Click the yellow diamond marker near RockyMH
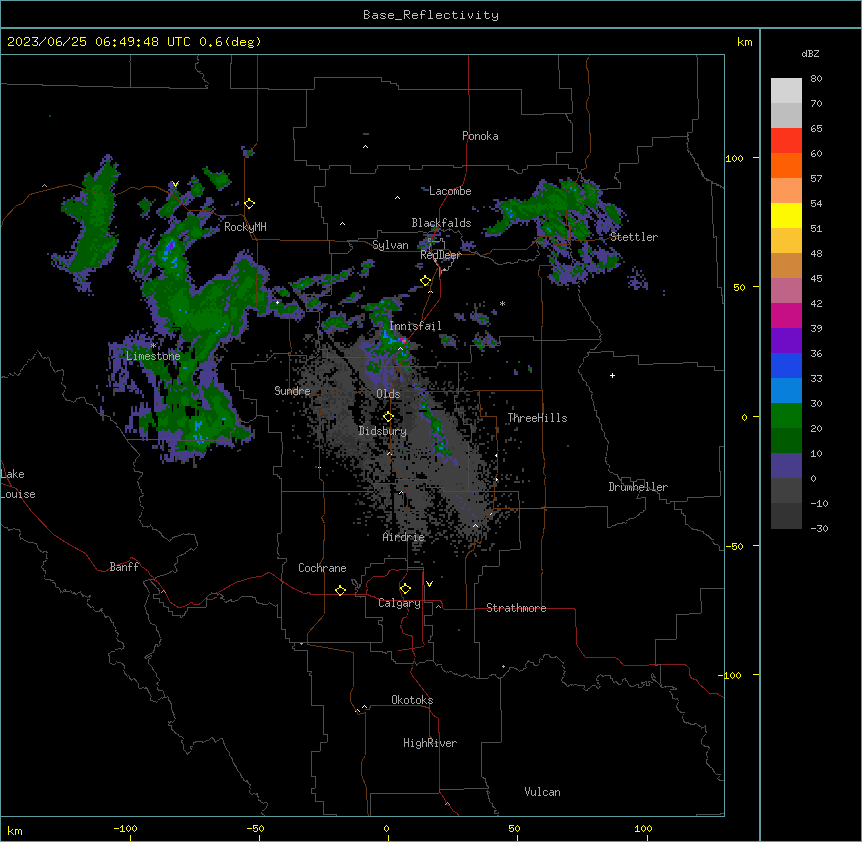This screenshot has width=862, height=842. tap(250, 204)
